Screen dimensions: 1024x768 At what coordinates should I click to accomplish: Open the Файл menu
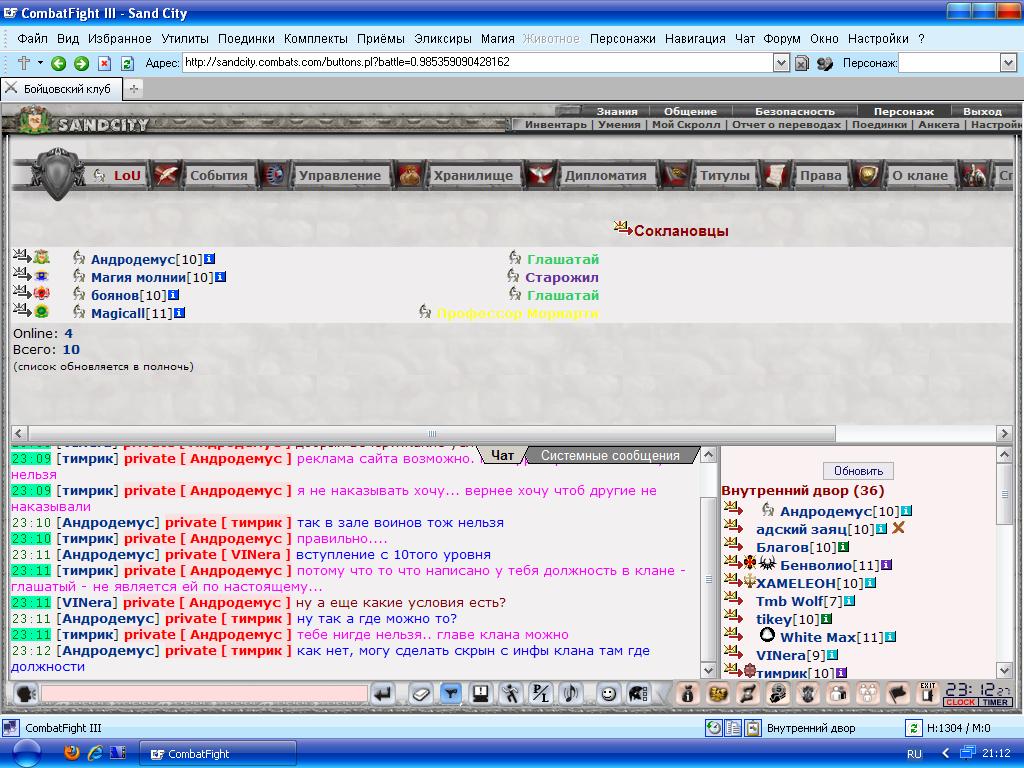32,39
